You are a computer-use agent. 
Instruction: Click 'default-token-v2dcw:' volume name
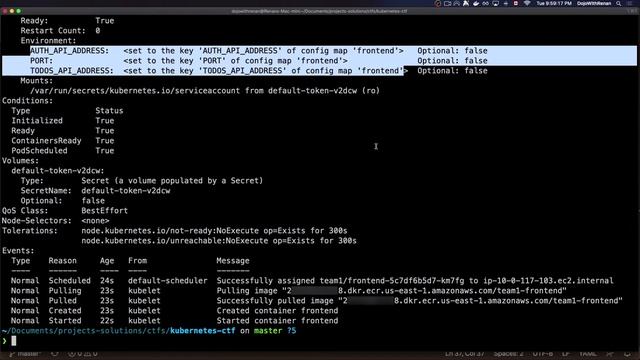pyautogui.click(x=58, y=171)
